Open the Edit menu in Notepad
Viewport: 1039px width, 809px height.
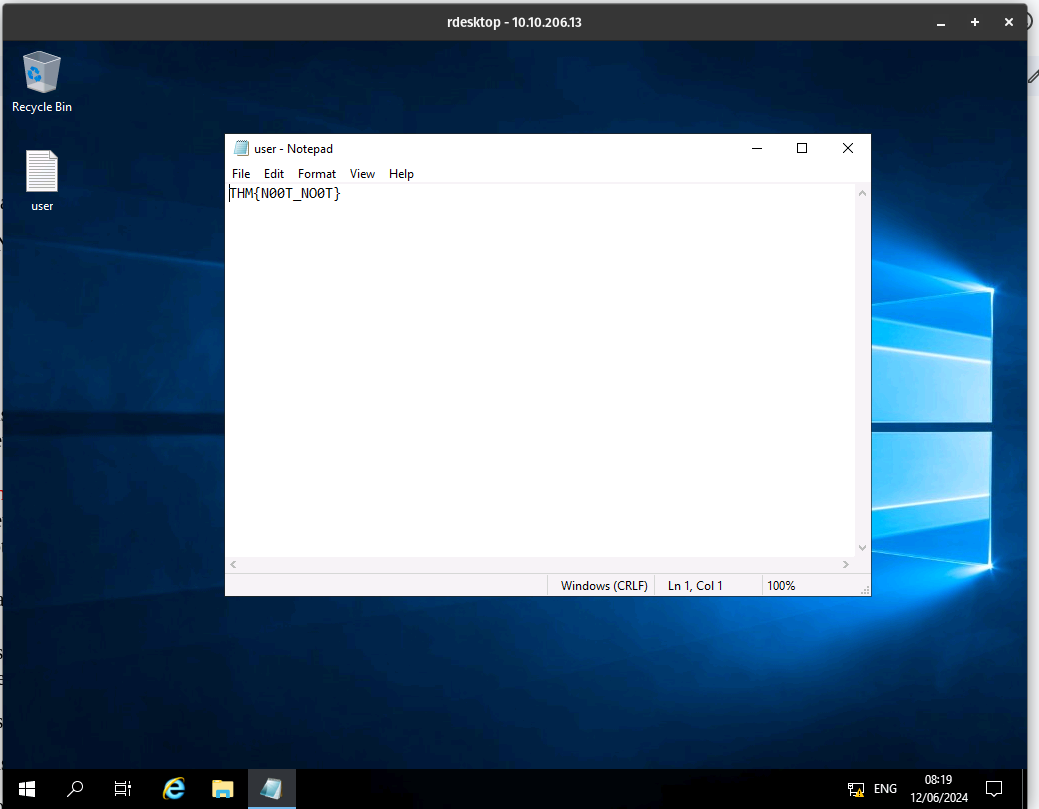[274, 174]
